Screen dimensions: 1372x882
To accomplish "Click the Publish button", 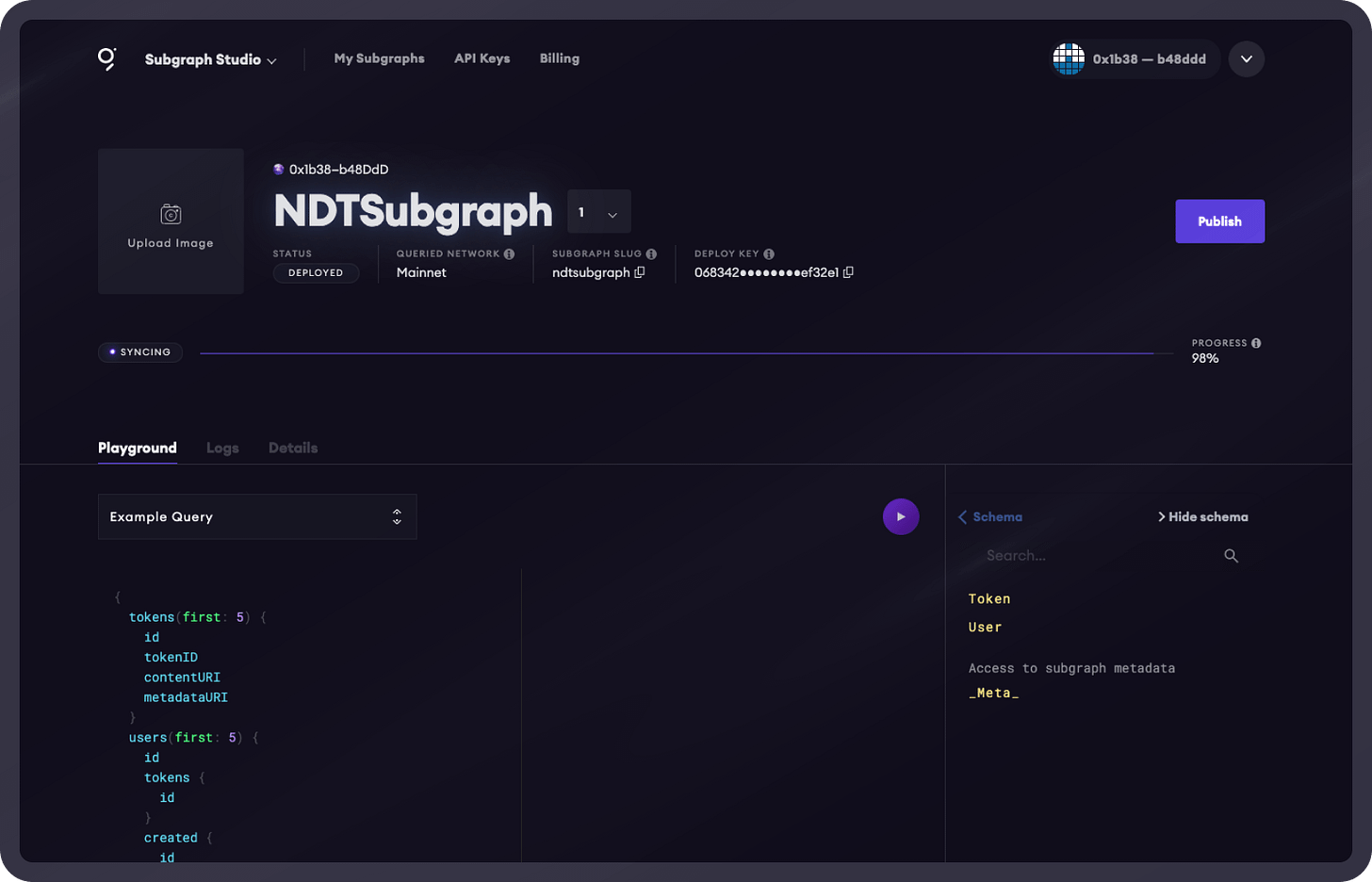I will [x=1219, y=221].
